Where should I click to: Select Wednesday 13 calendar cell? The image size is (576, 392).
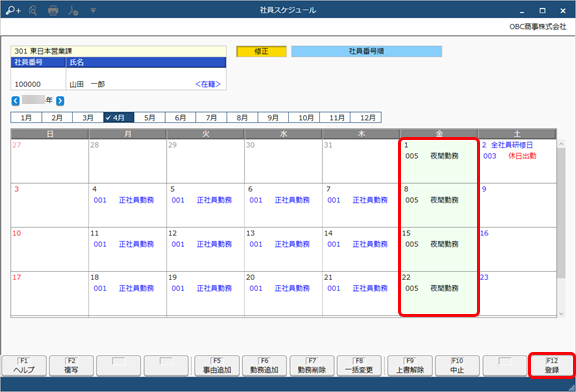click(283, 249)
